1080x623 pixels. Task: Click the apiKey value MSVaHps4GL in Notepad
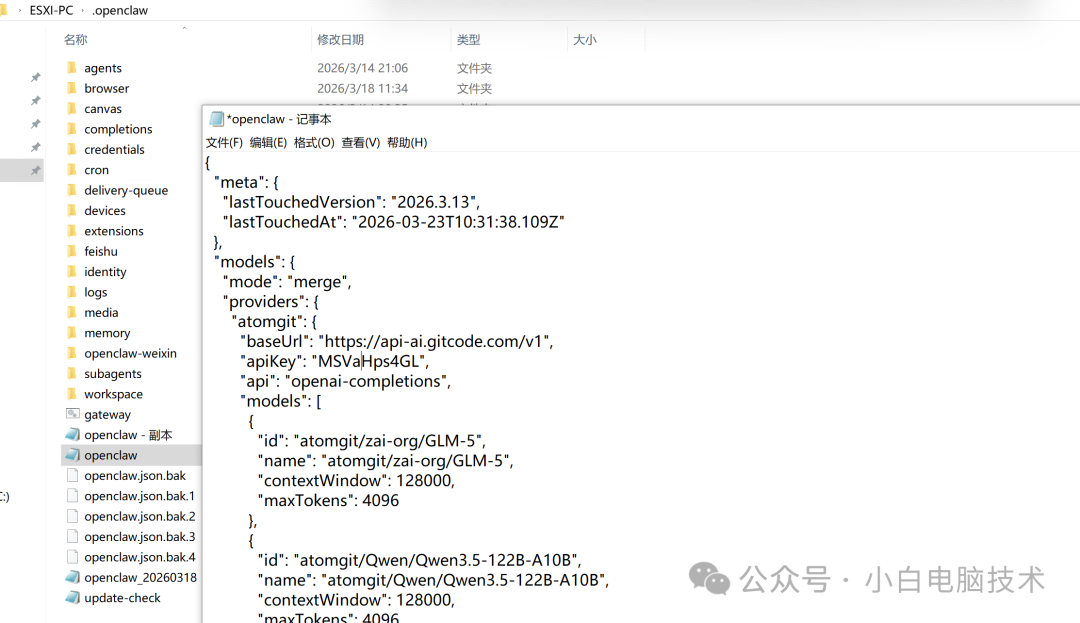(x=368, y=361)
